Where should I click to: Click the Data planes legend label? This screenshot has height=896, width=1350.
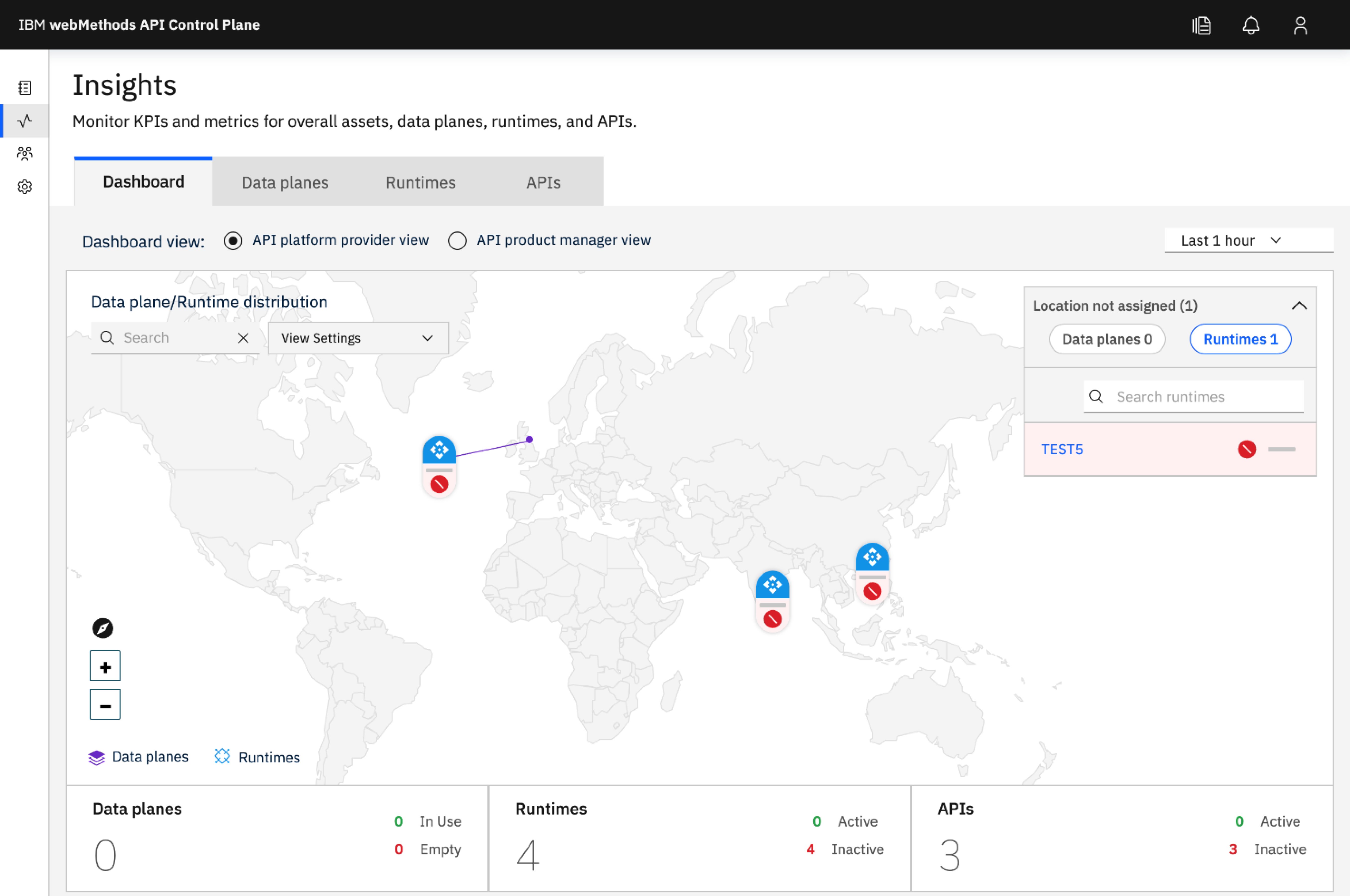coord(150,757)
